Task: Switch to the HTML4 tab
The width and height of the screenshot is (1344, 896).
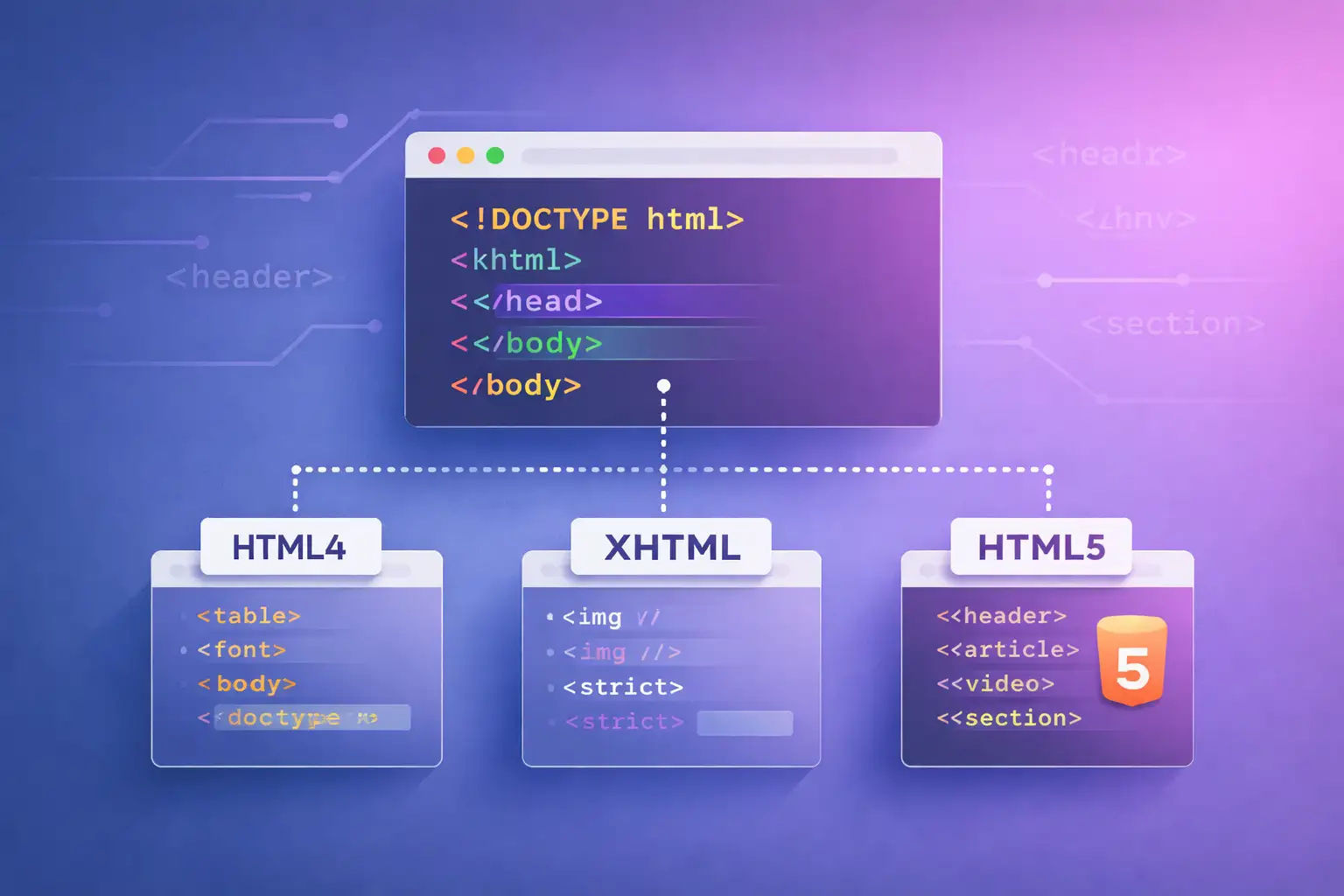Action: tap(290, 547)
